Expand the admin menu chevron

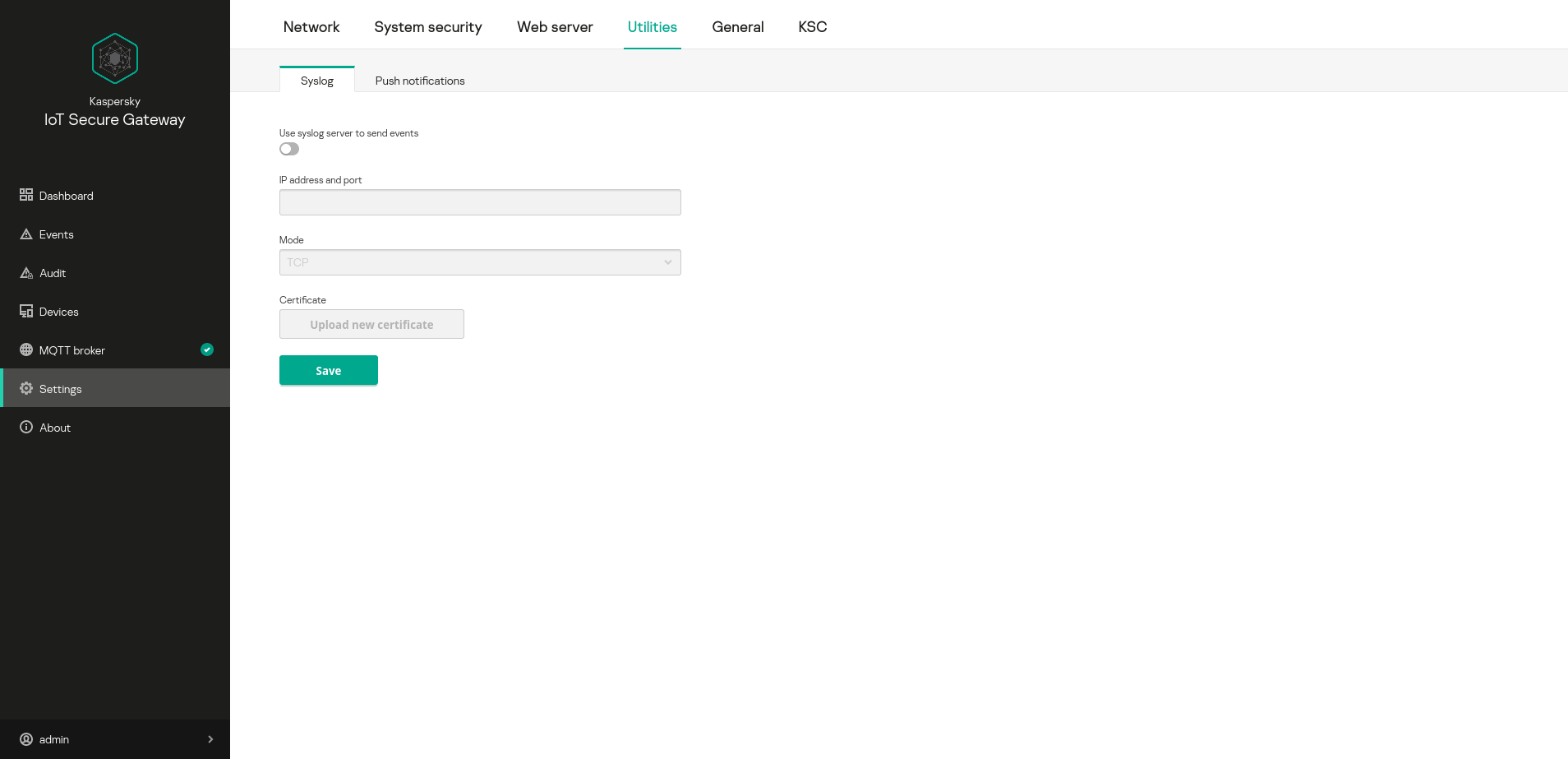[x=210, y=739]
